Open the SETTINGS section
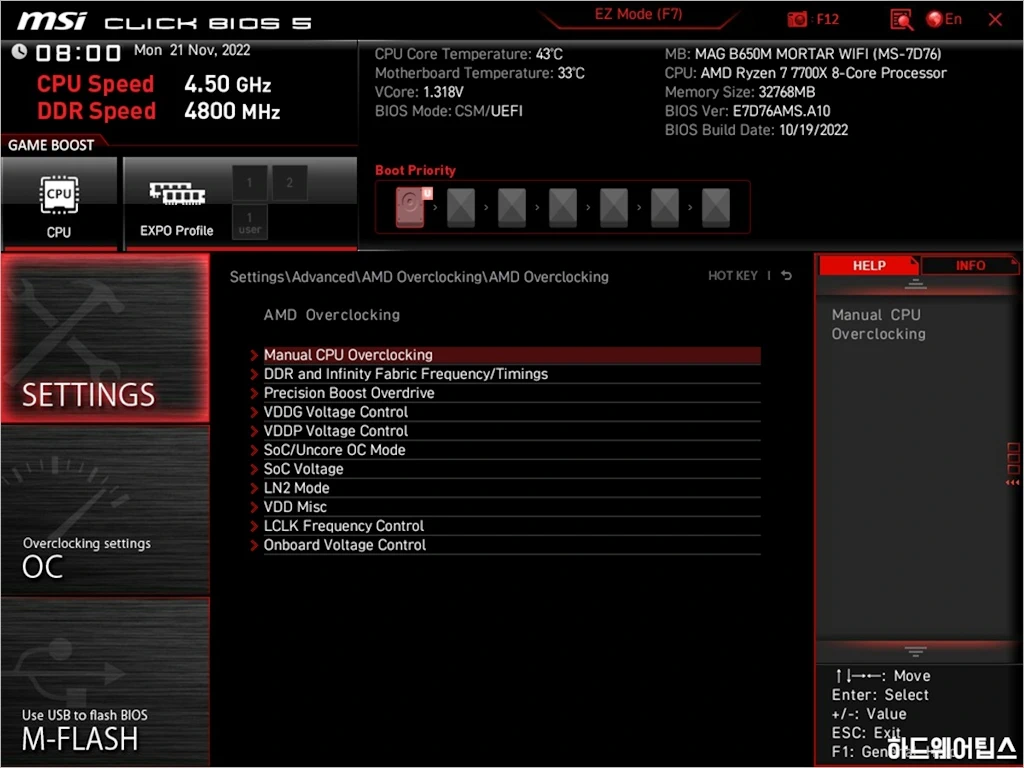Viewport: 1024px width, 768px height. pos(105,338)
